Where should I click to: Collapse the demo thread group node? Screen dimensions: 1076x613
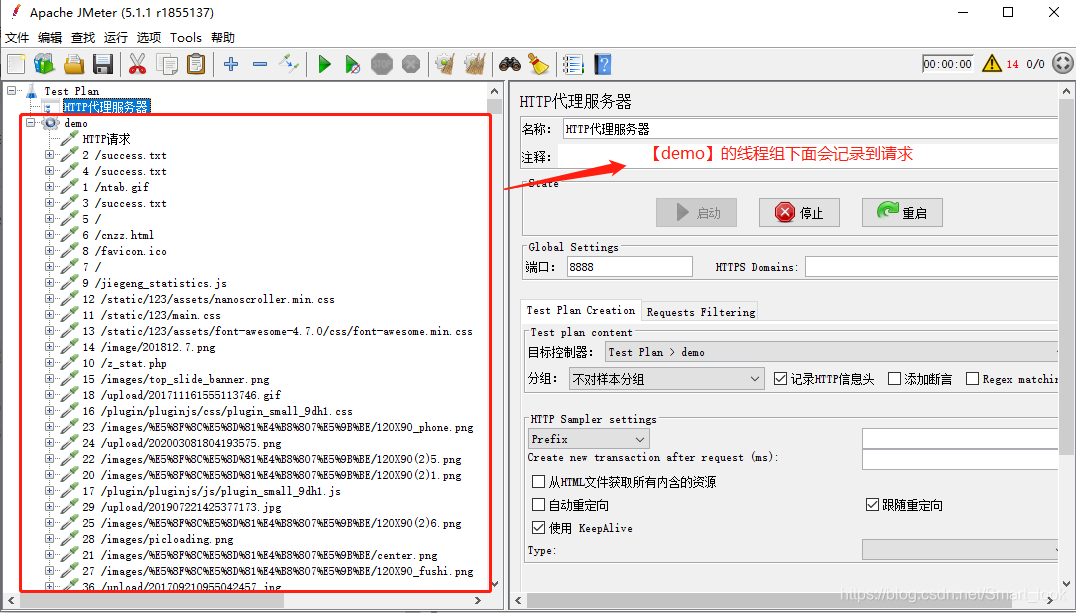pyautogui.click(x=30, y=123)
